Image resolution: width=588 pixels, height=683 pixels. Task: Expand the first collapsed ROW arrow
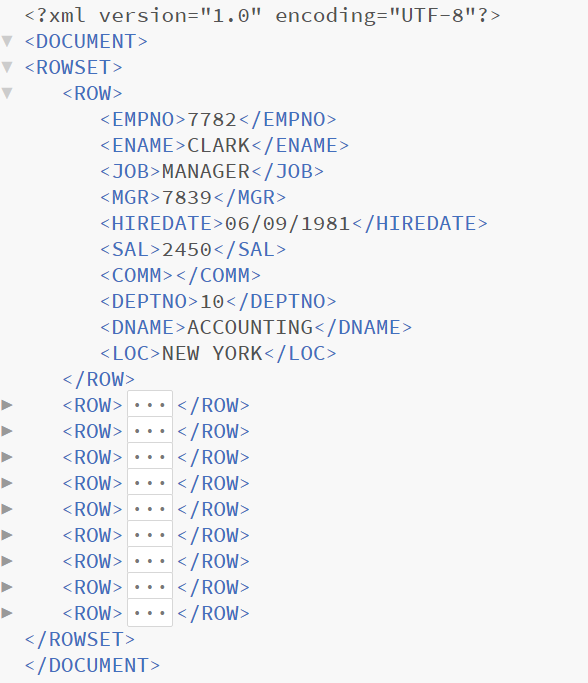(x=7, y=405)
